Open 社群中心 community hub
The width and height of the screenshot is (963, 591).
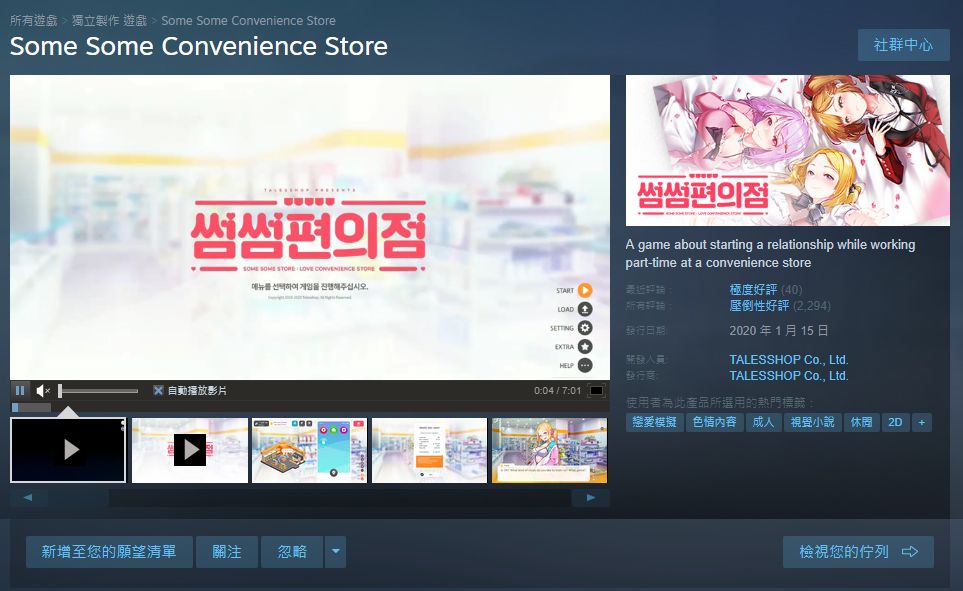click(903, 45)
